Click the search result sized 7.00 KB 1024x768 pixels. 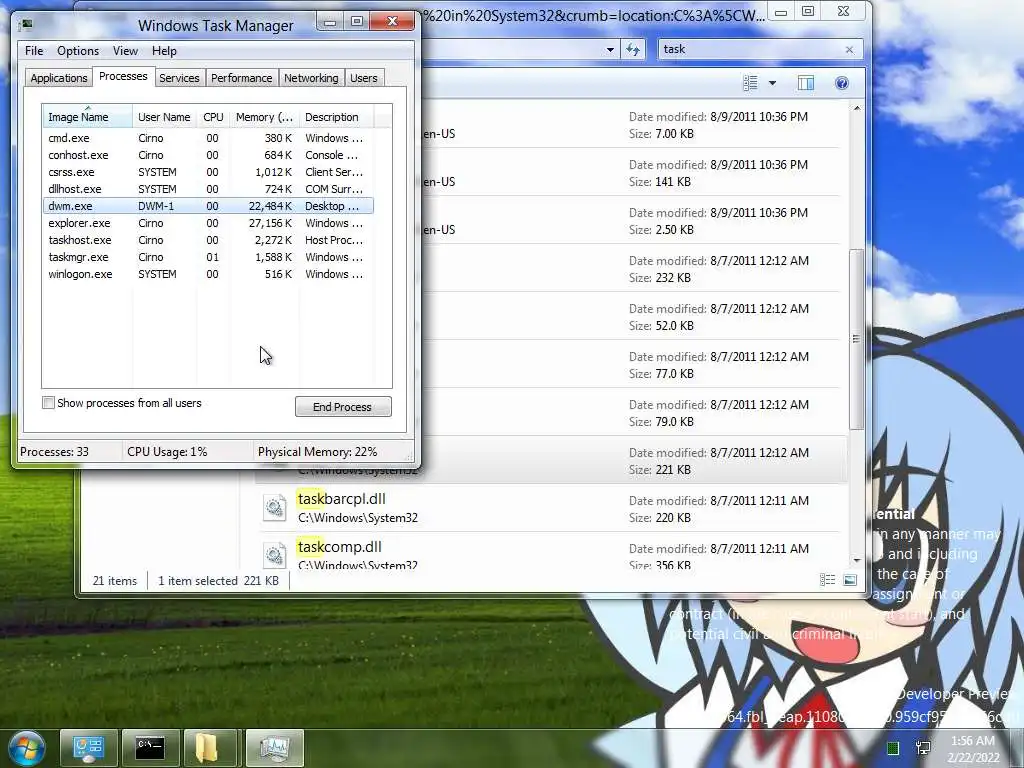click(633, 125)
